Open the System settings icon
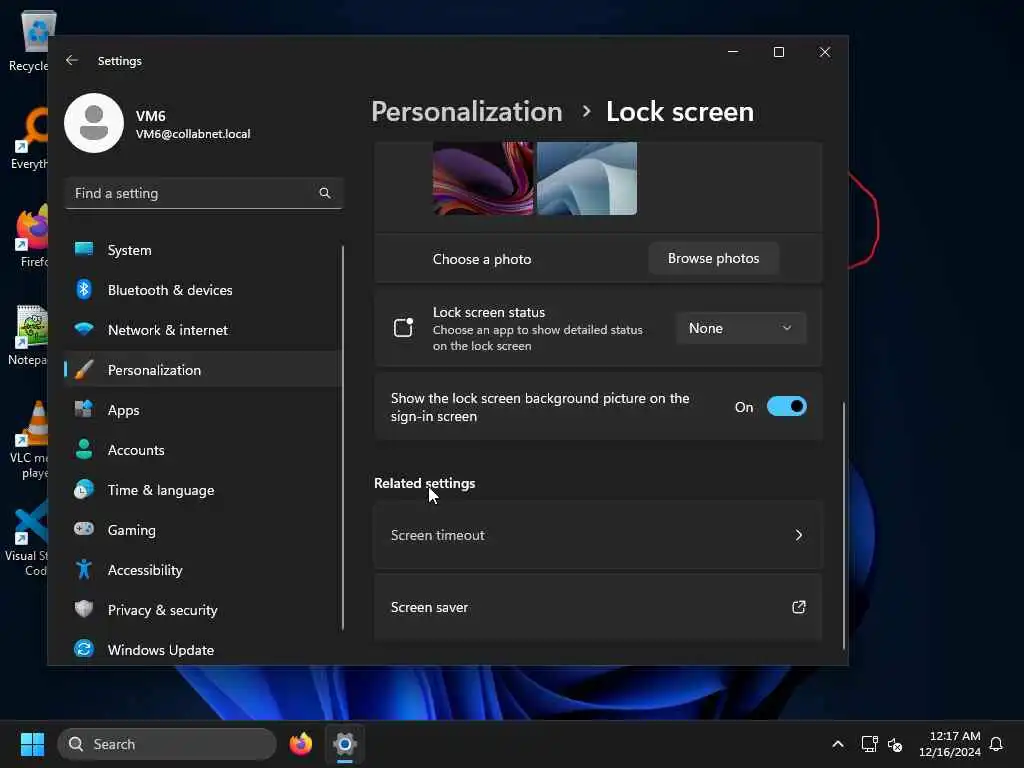1024x768 pixels. click(84, 249)
